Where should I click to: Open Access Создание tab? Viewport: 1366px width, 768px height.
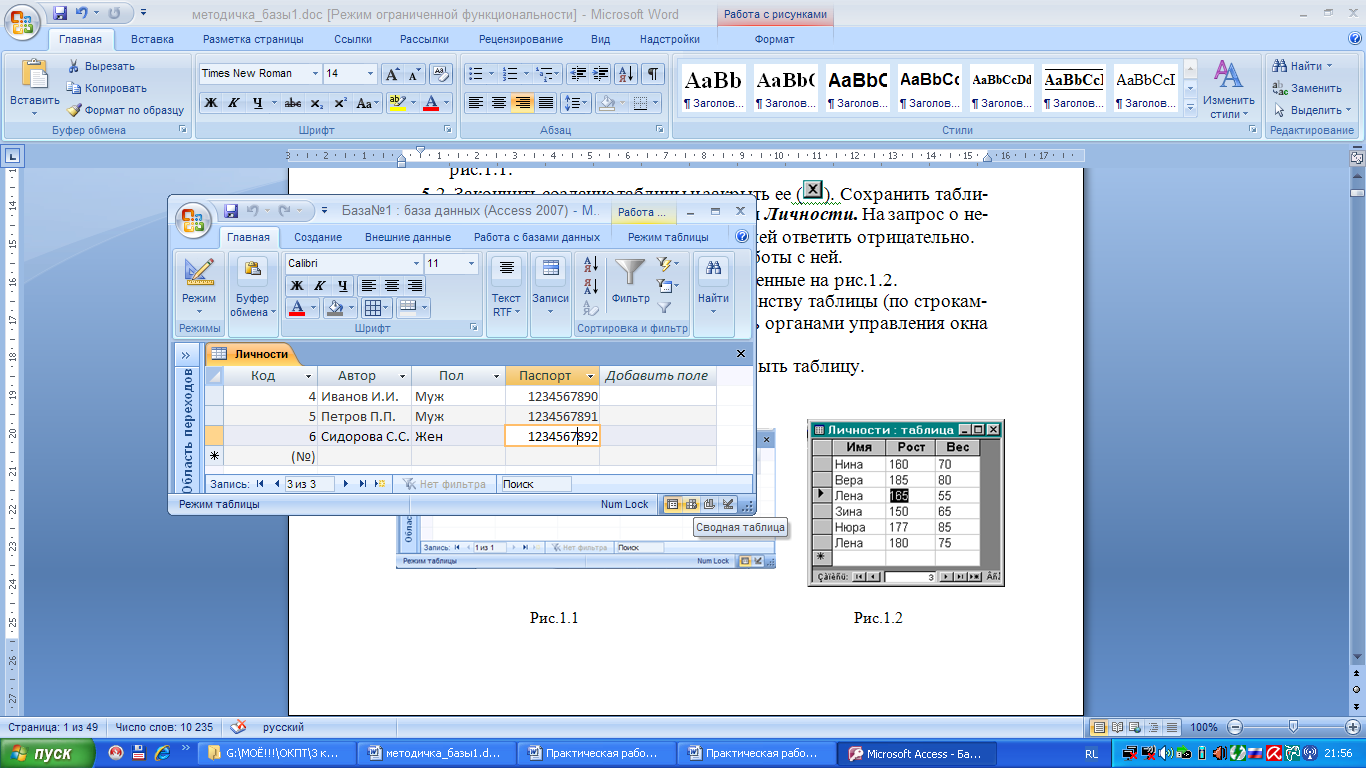[x=318, y=237]
